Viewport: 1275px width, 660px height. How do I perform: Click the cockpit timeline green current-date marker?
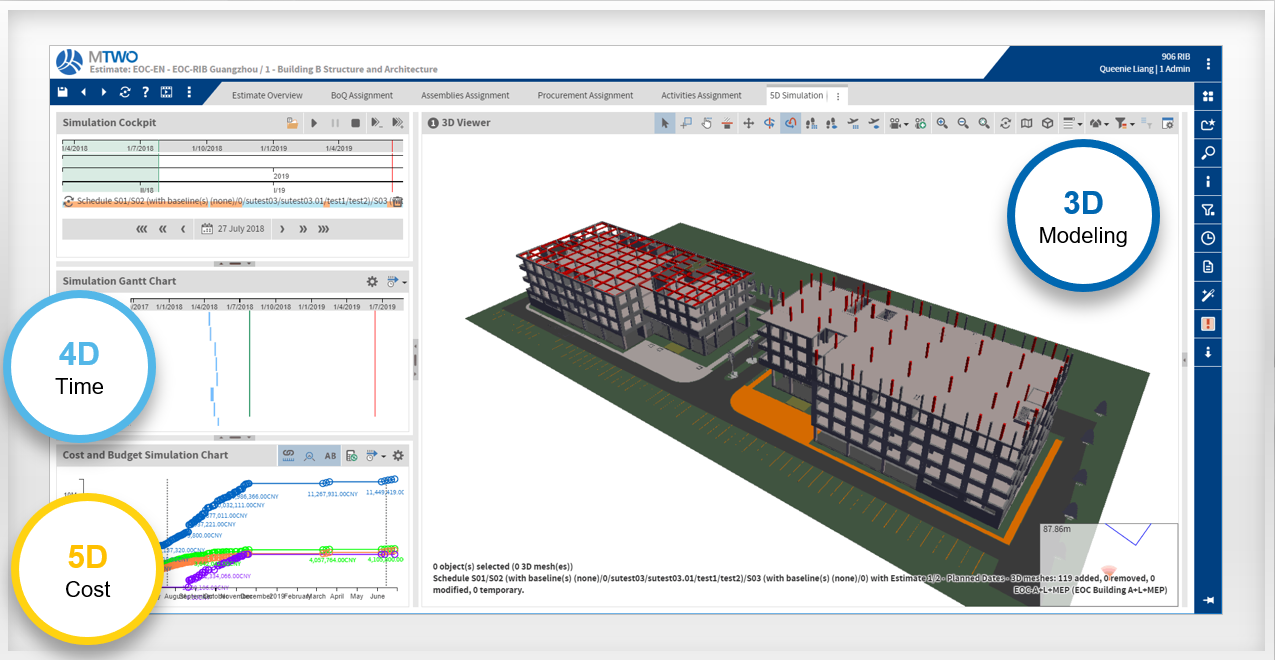158,167
